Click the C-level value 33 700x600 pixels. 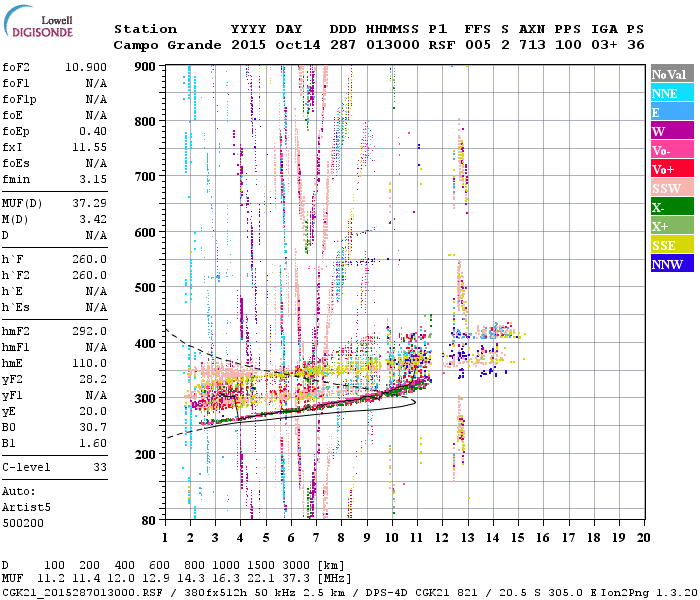pyautogui.click(x=100, y=467)
